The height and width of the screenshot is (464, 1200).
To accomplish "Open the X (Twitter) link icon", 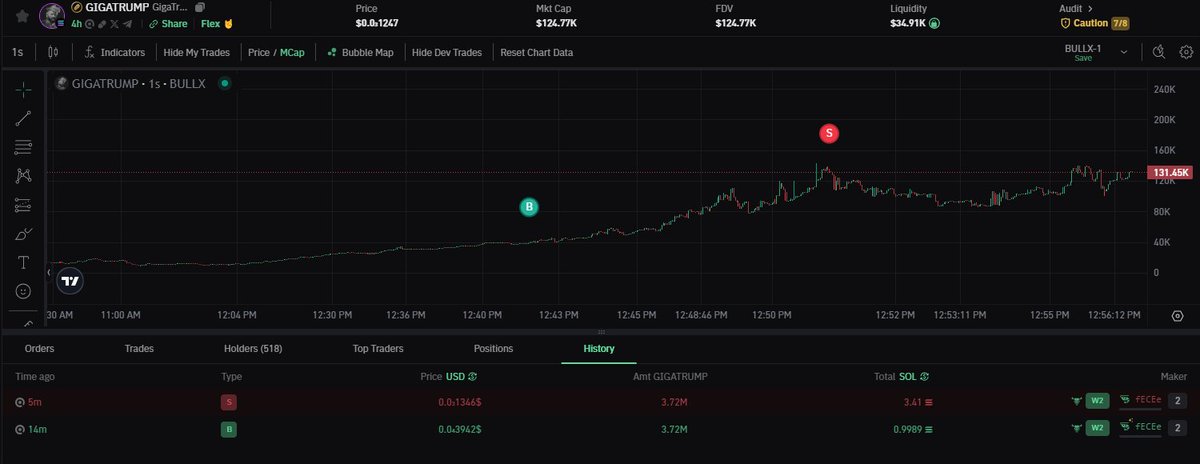I will (x=114, y=24).
